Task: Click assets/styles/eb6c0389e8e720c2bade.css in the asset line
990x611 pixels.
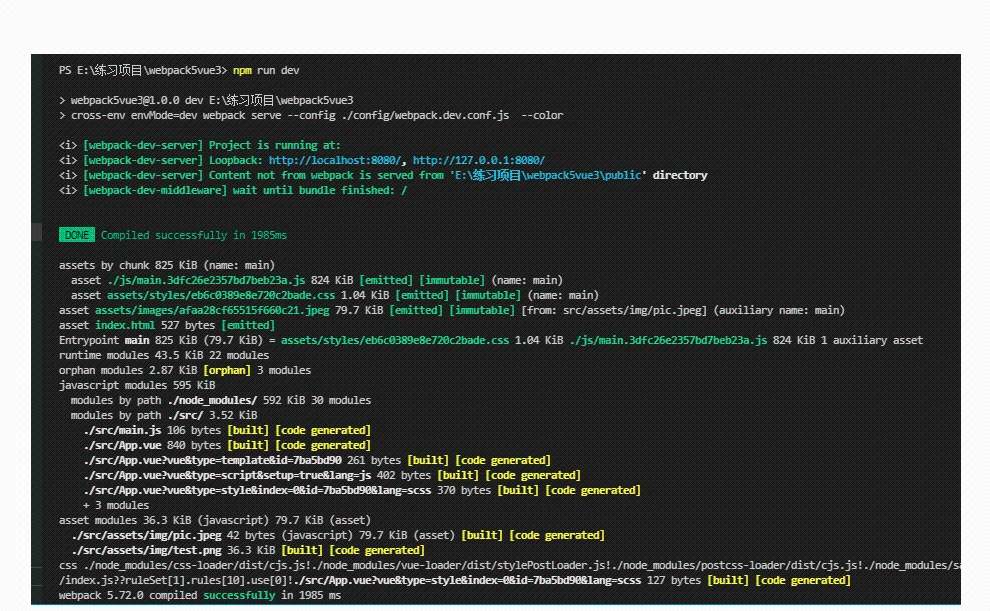Action: pyautogui.click(x=221, y=295)
